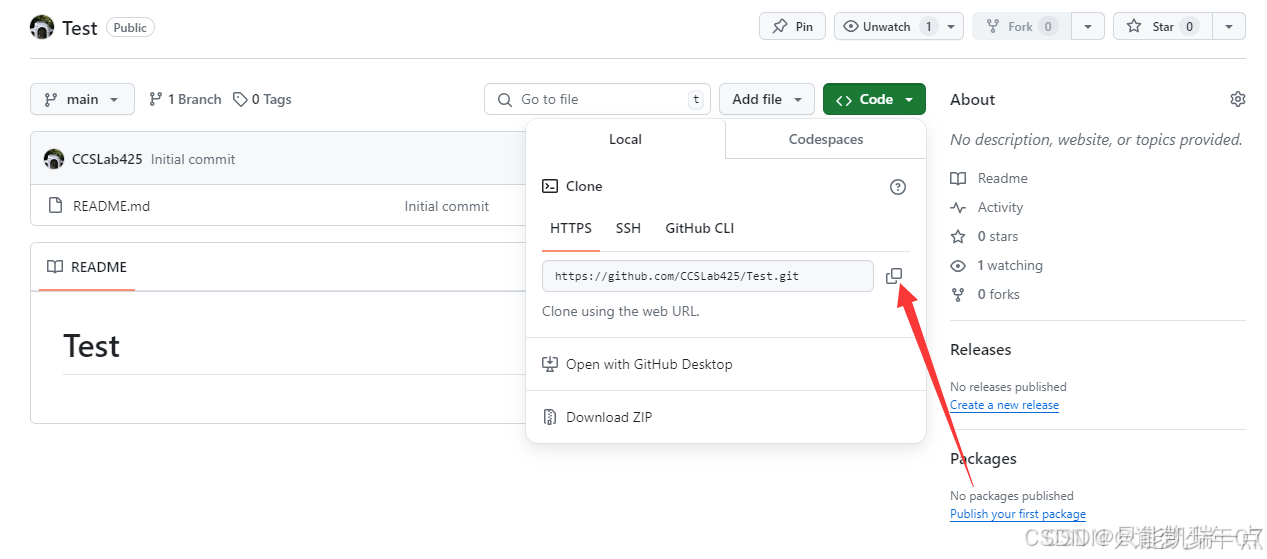Select the GitHub CLI clone tab
Screen dimensions: 1267x559
[700, 228]
